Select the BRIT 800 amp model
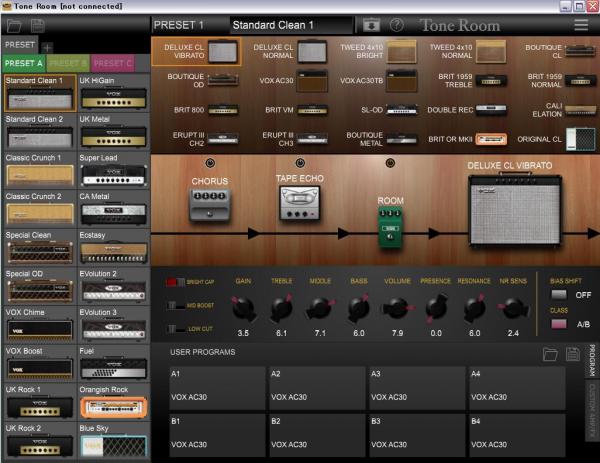 206,110
